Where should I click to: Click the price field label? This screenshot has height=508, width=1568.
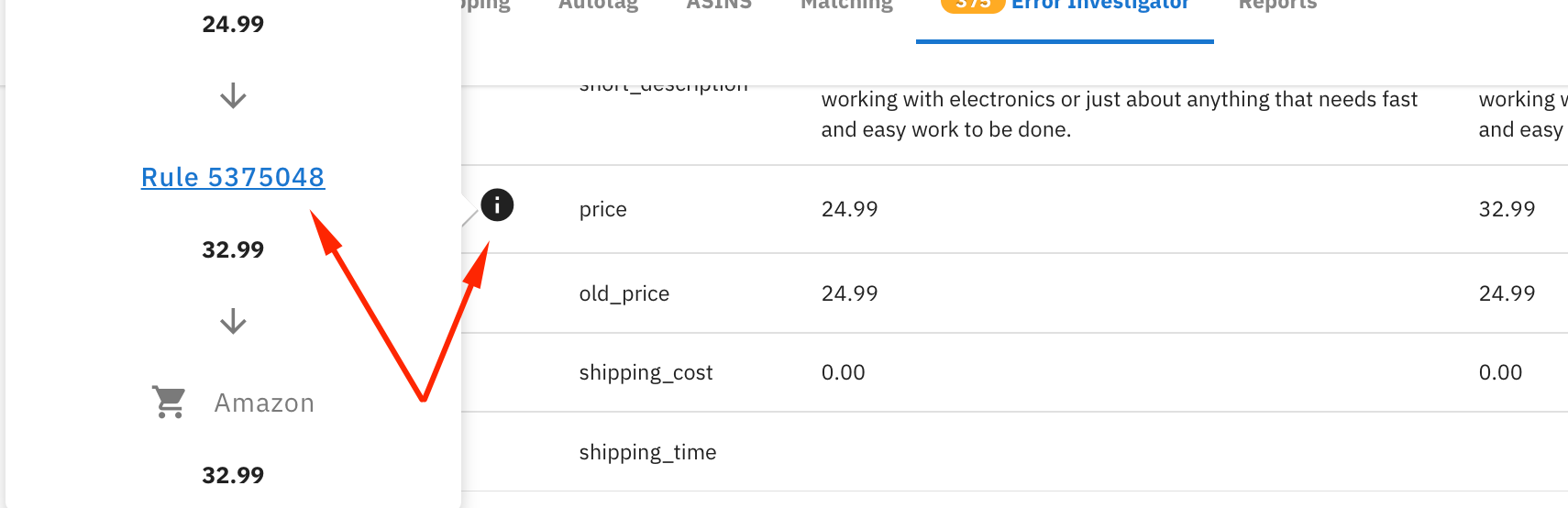603,209
